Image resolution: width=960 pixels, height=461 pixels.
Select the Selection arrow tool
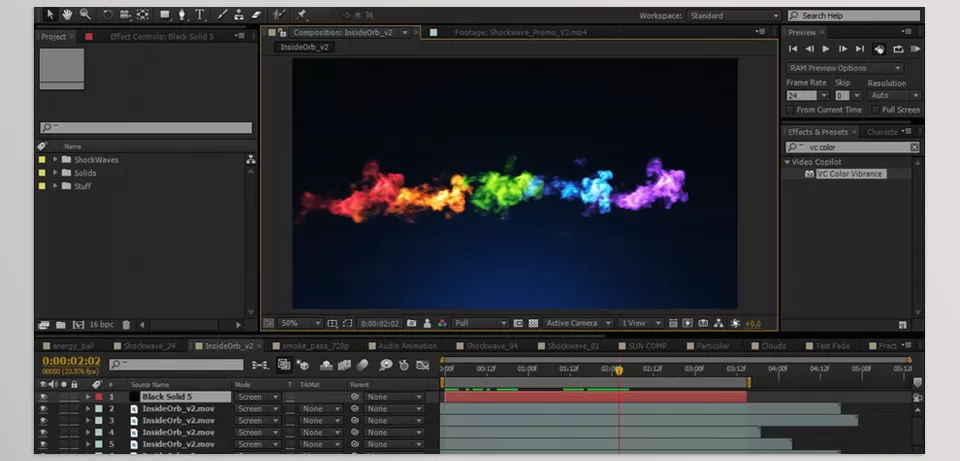50,14
